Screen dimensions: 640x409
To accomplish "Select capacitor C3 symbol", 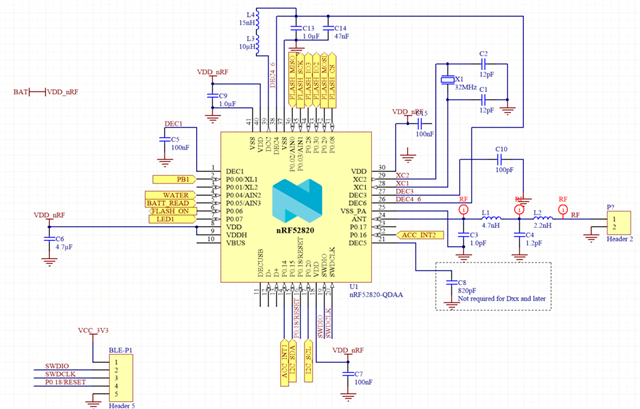I will [x=463, y=235].
